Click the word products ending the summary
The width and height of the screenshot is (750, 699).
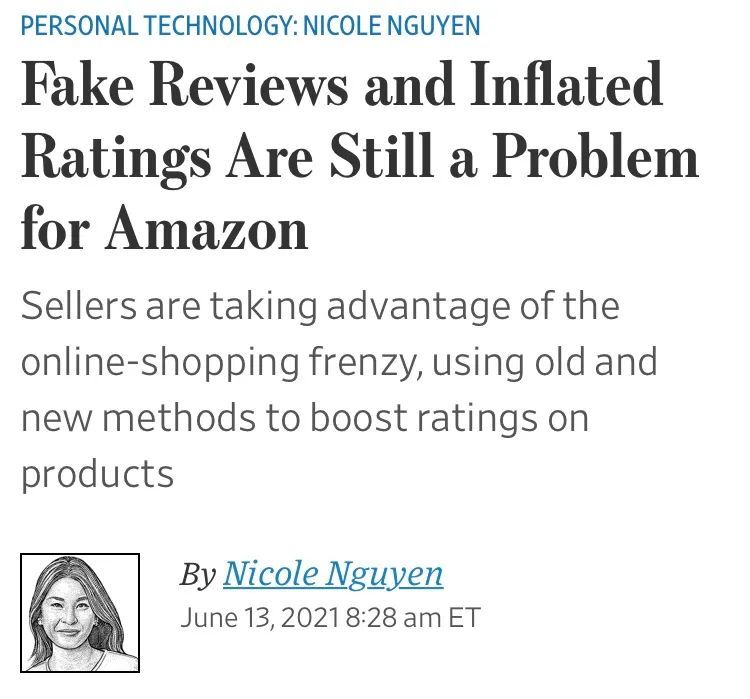(97, 474)
